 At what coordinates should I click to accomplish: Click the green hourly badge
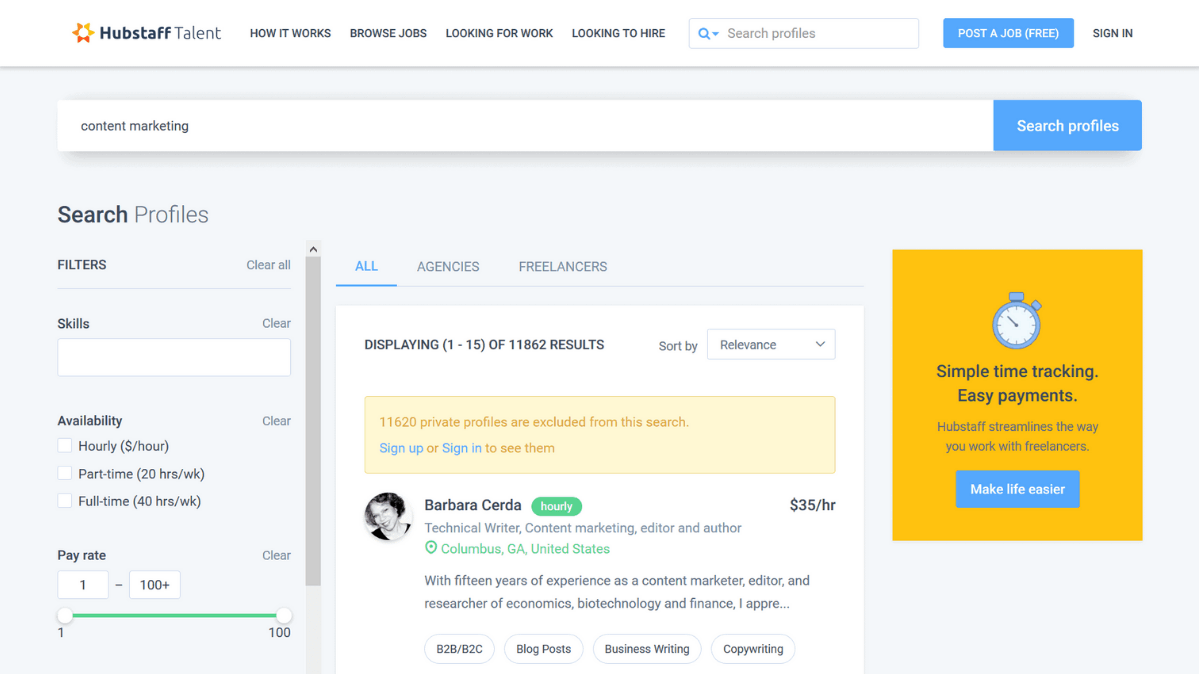(557, 506)
